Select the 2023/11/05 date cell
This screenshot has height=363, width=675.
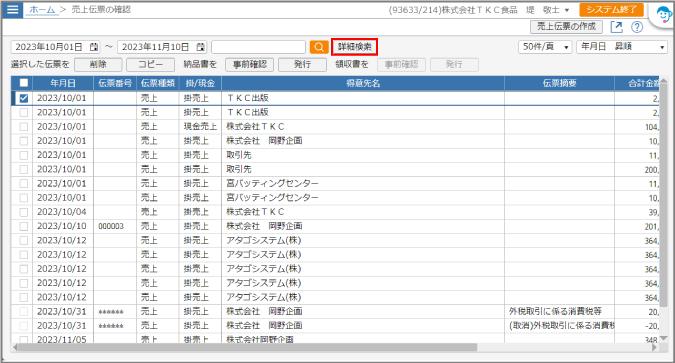pyautogui.click(x=63, y=339)
